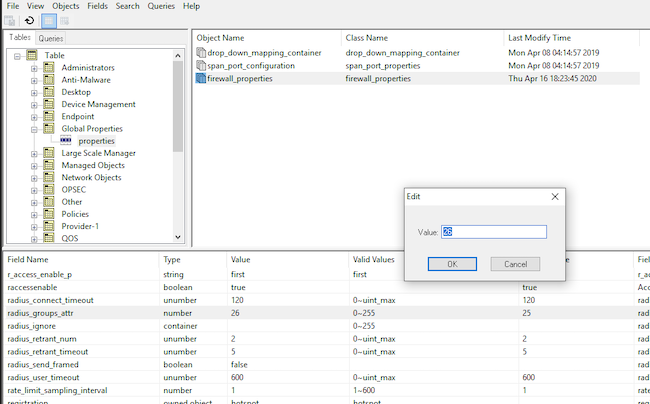Click the Large Scale Manager table icon
This screenshot has width=650, height=404.
click(49, 153)
